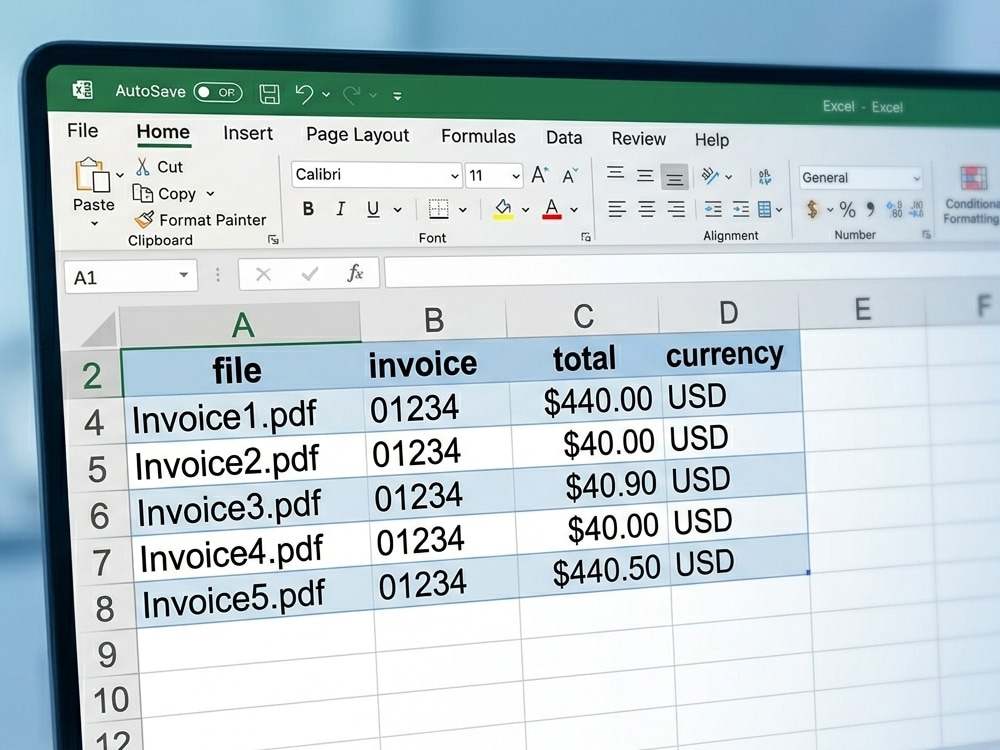Open the Insert tab
The height and width of the screenshot is (750, 1000).
click(248, 133)
